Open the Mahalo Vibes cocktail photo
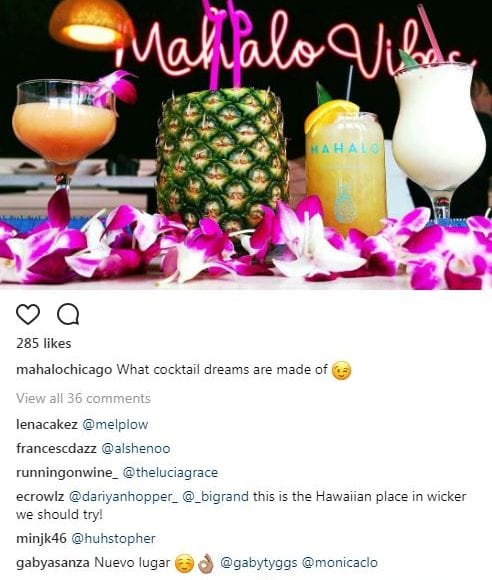 246,145
